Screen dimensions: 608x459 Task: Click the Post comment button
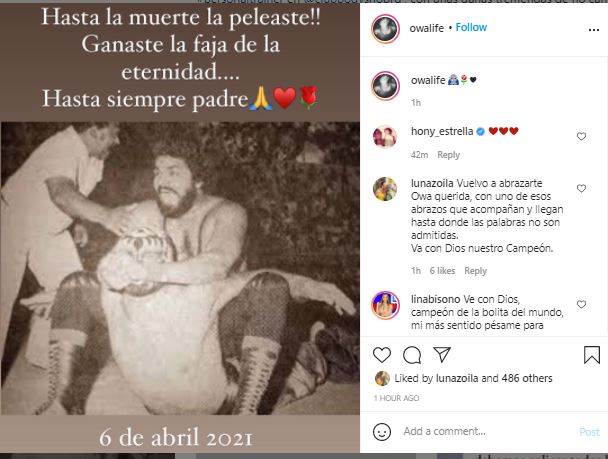click(589, 432)
